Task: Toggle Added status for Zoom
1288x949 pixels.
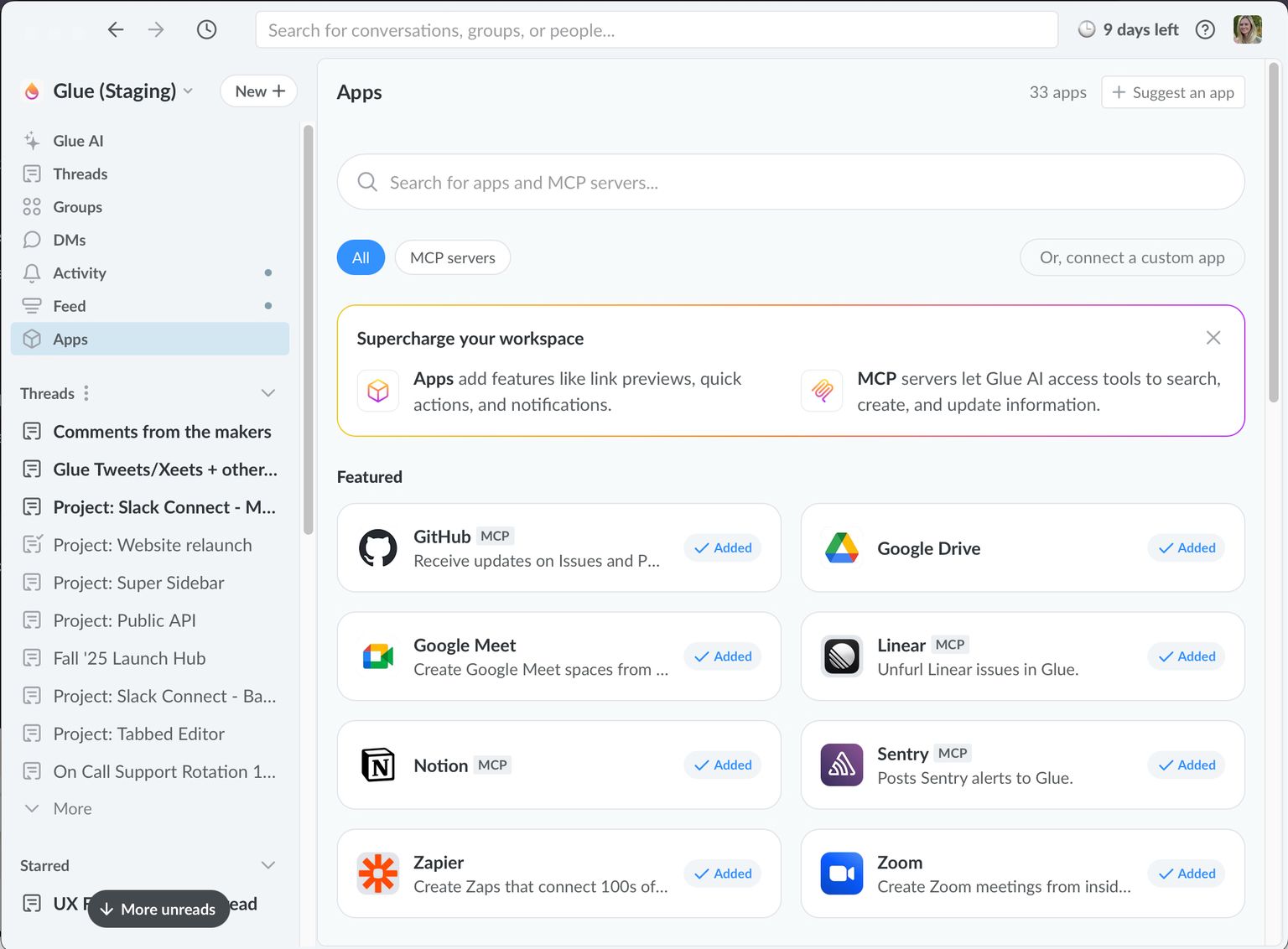Action: 1187,874
